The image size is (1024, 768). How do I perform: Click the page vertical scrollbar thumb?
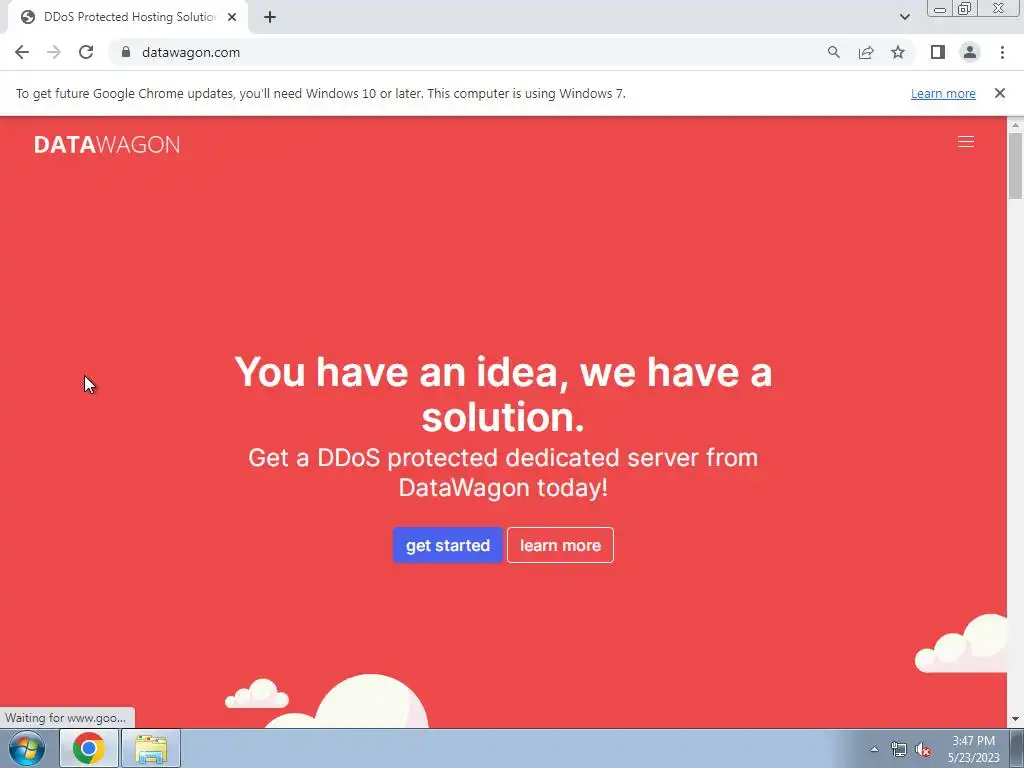(1015, 165)
